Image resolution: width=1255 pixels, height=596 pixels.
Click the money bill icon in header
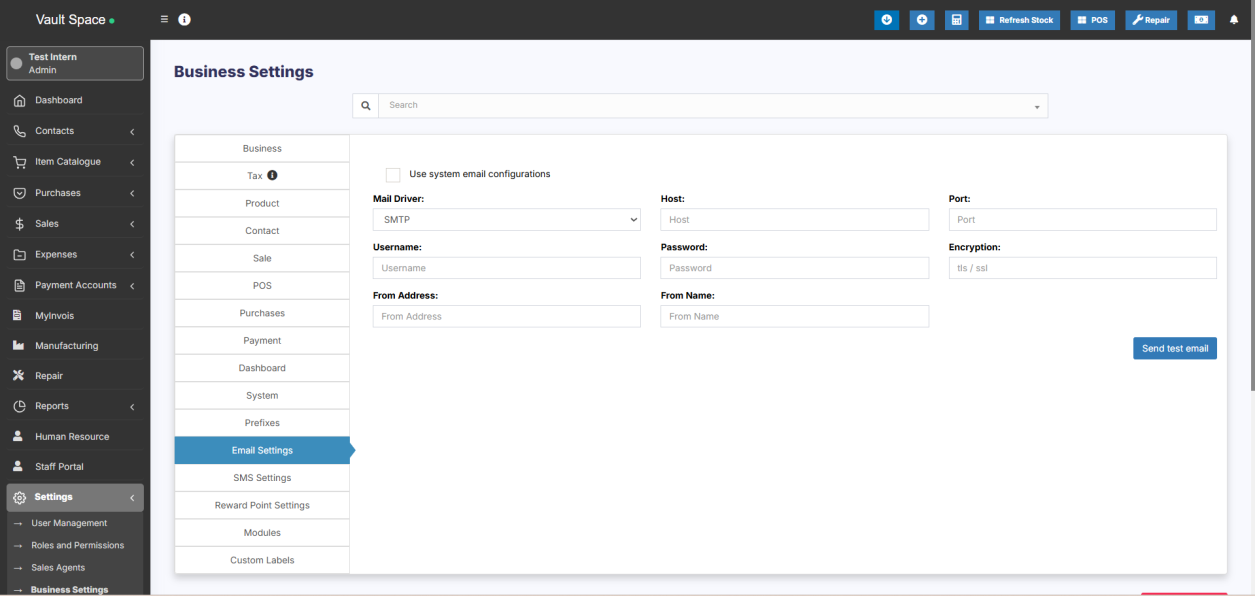tap(1201, 20)
